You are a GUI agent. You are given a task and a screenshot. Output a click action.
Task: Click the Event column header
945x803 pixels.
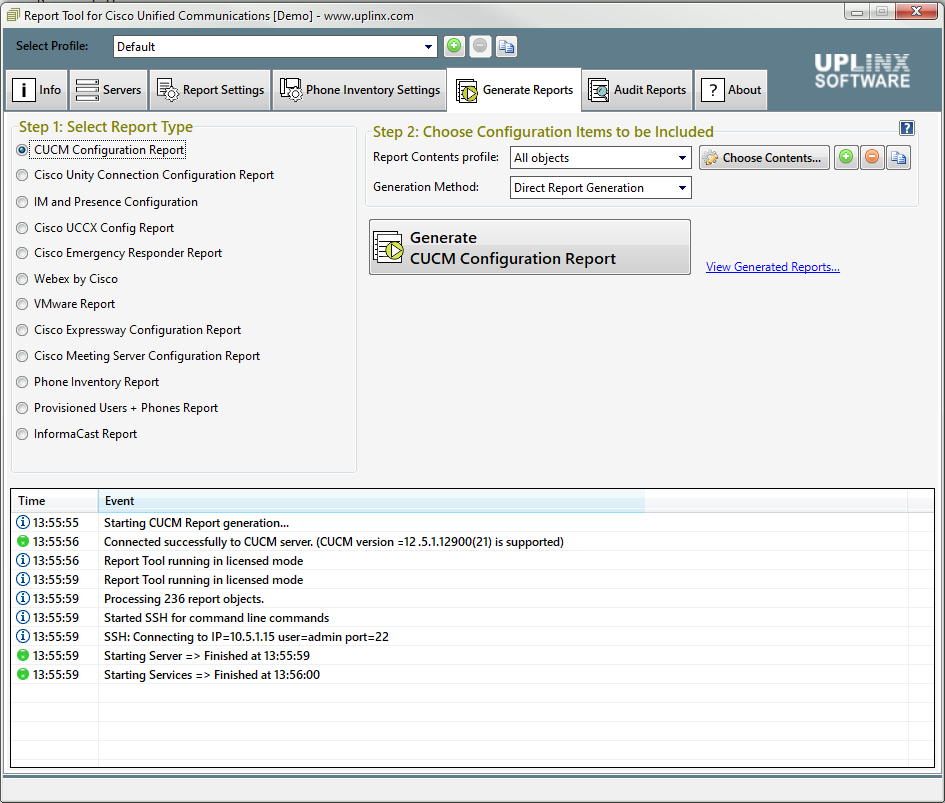(x=503, y=500)
